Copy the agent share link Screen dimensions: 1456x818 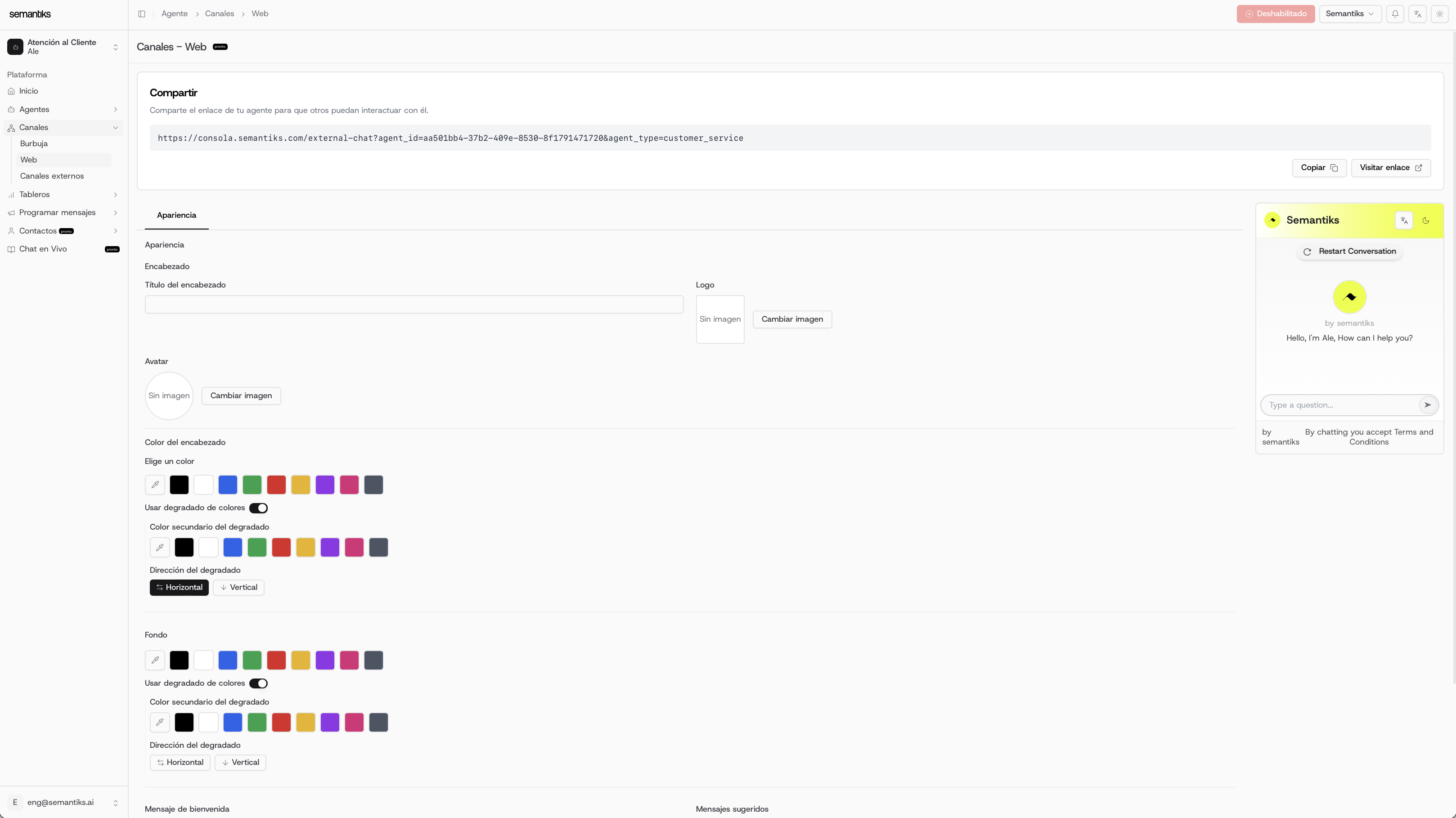[x=1319, y=167]
